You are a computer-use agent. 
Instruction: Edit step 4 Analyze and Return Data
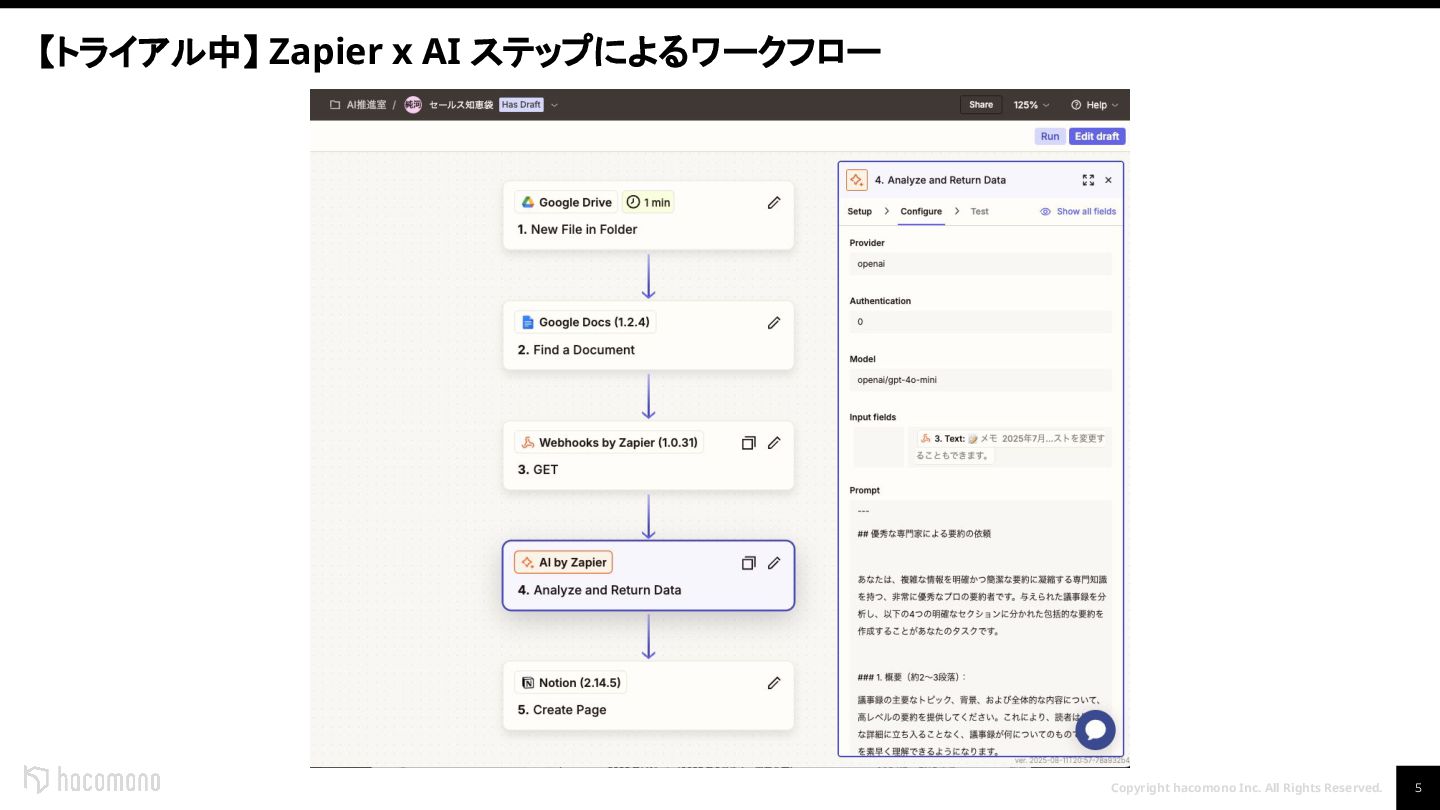click(774, 563)
